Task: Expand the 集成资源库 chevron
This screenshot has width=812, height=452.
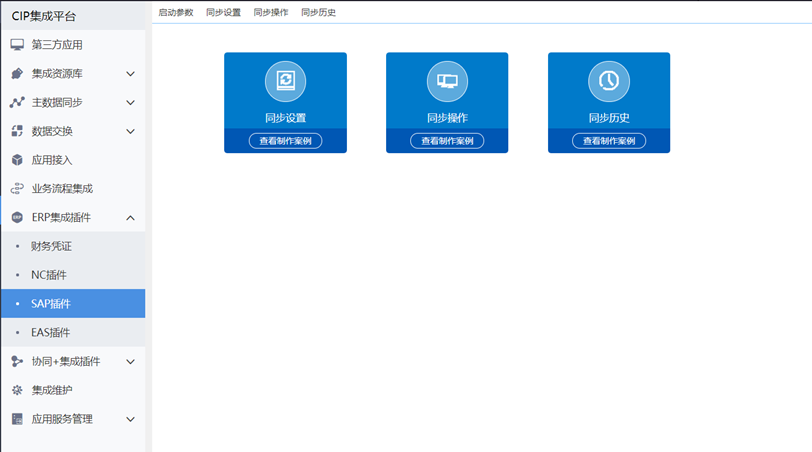Action: click(130, 74)
